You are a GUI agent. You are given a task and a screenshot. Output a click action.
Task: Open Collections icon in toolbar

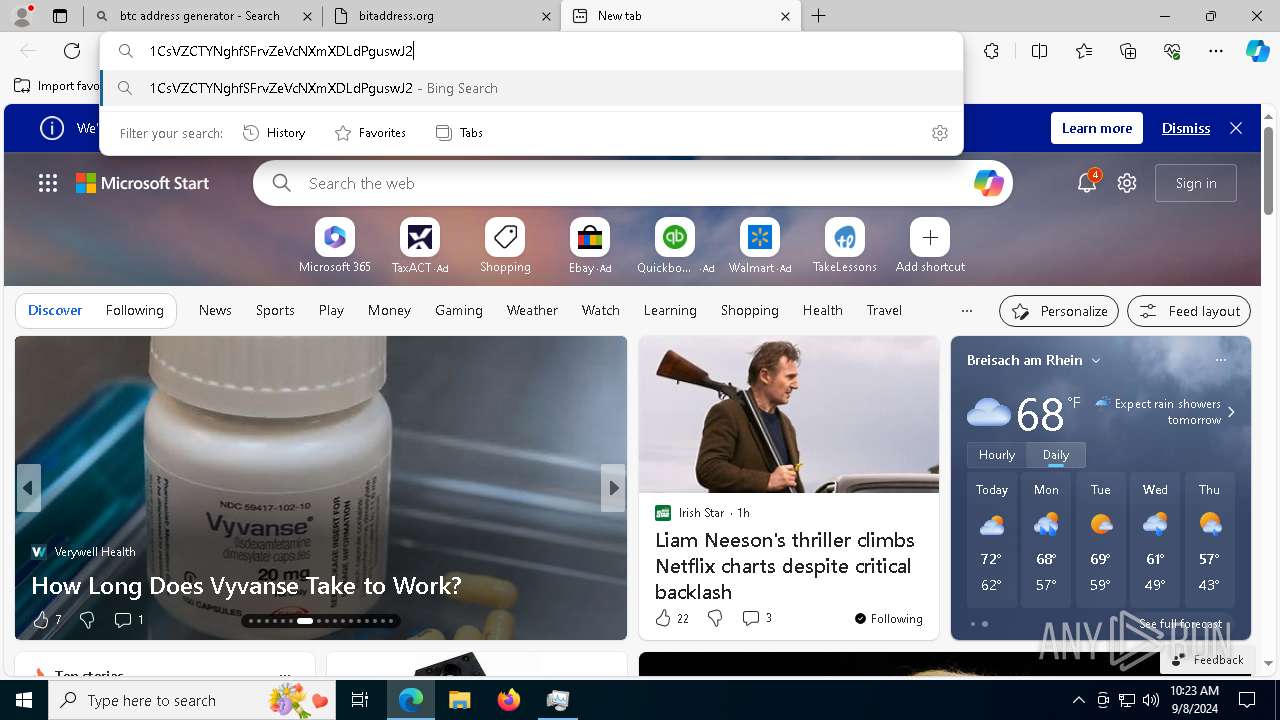[x=1128, y=51]
